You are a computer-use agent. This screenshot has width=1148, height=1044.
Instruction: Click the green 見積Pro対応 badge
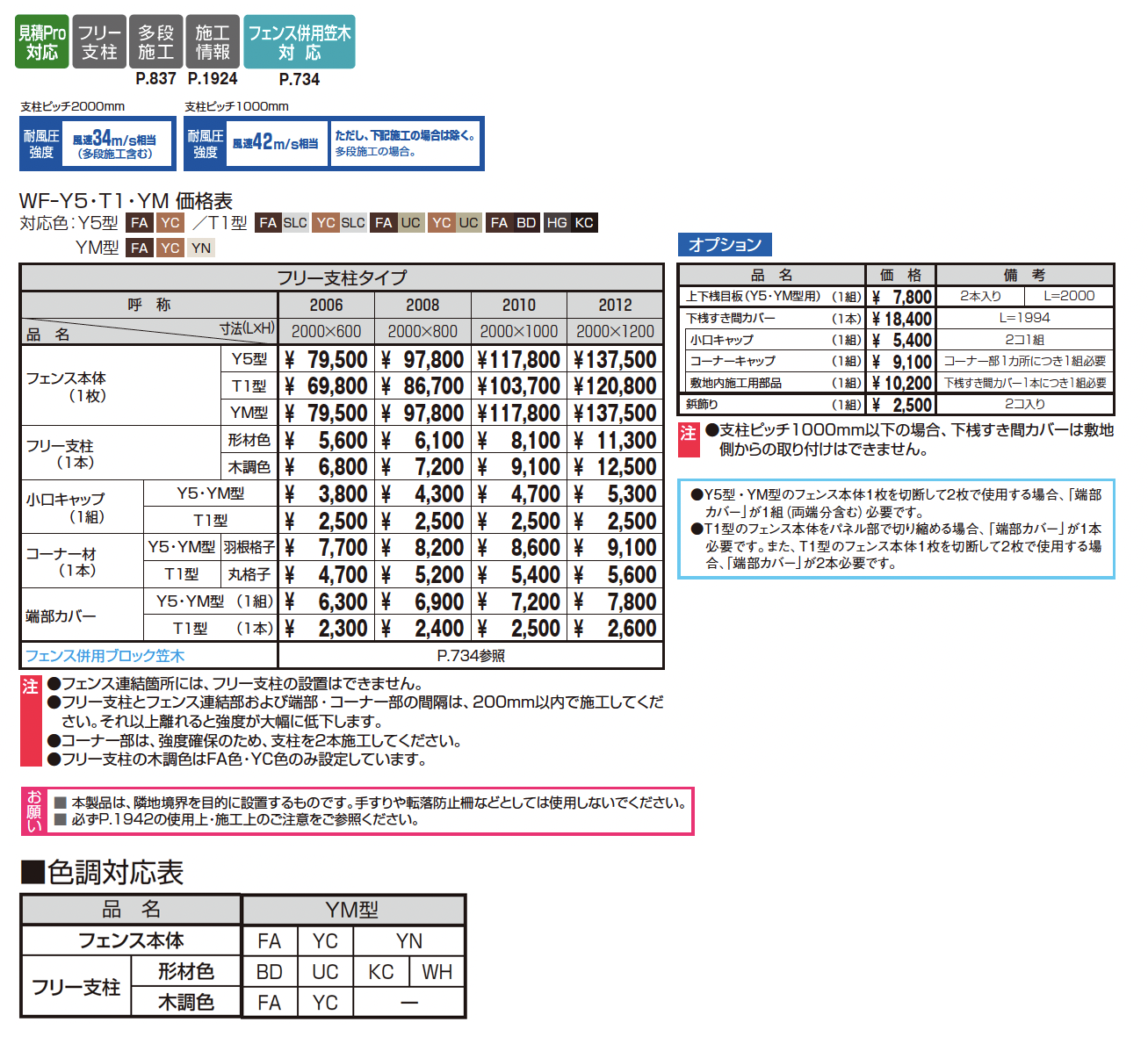point(41,42)
